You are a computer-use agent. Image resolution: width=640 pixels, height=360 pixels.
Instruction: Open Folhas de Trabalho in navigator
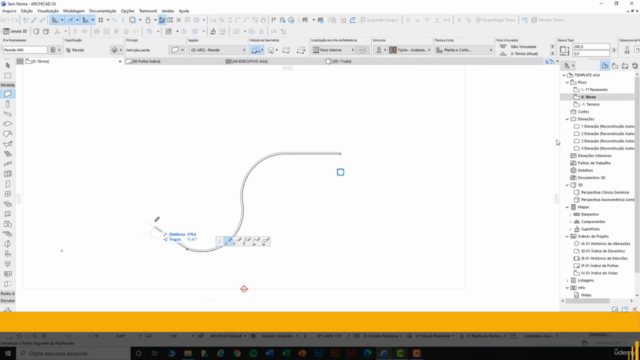click(x=594, y=163)
